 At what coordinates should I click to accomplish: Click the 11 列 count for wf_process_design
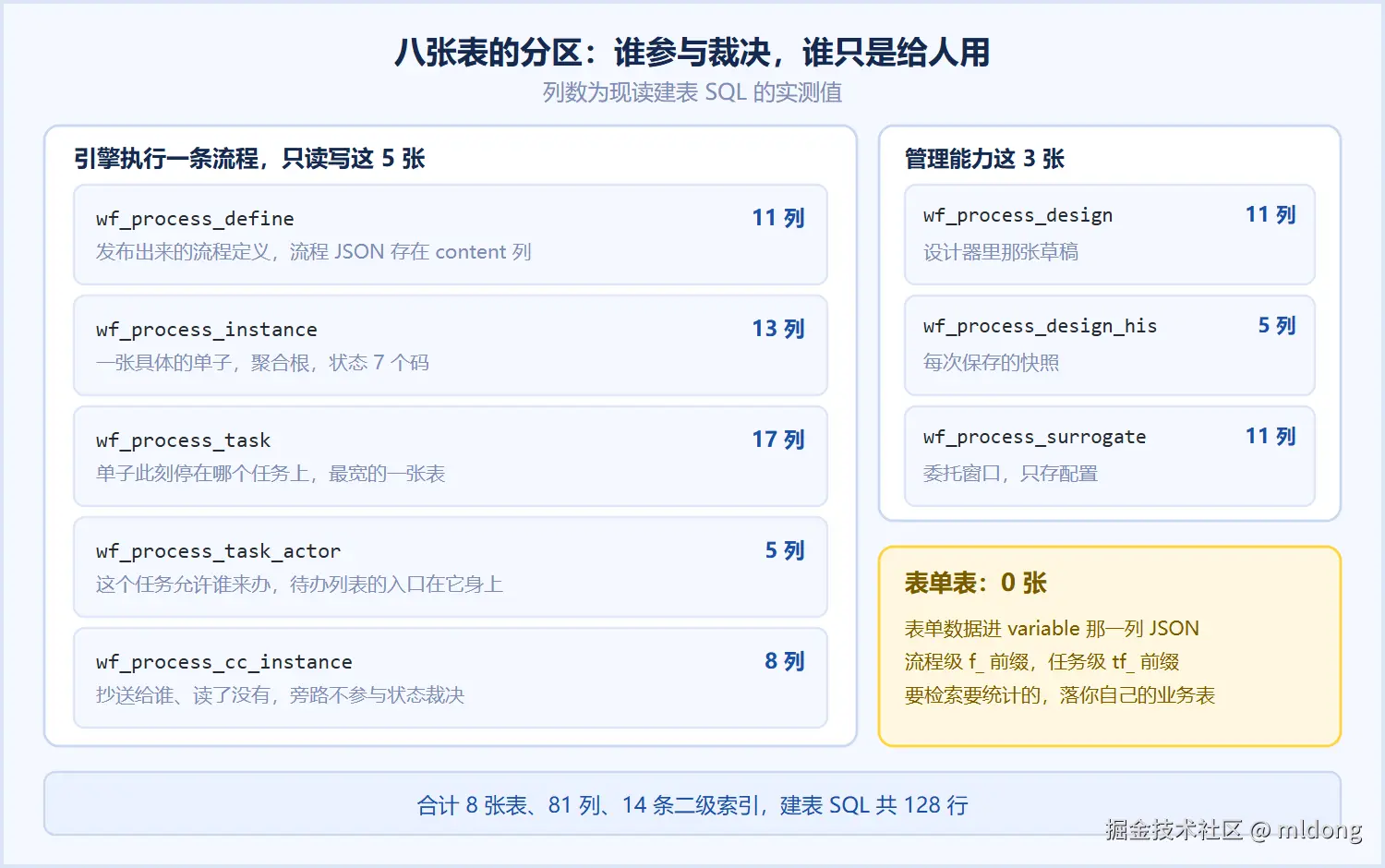[1271, 215]
